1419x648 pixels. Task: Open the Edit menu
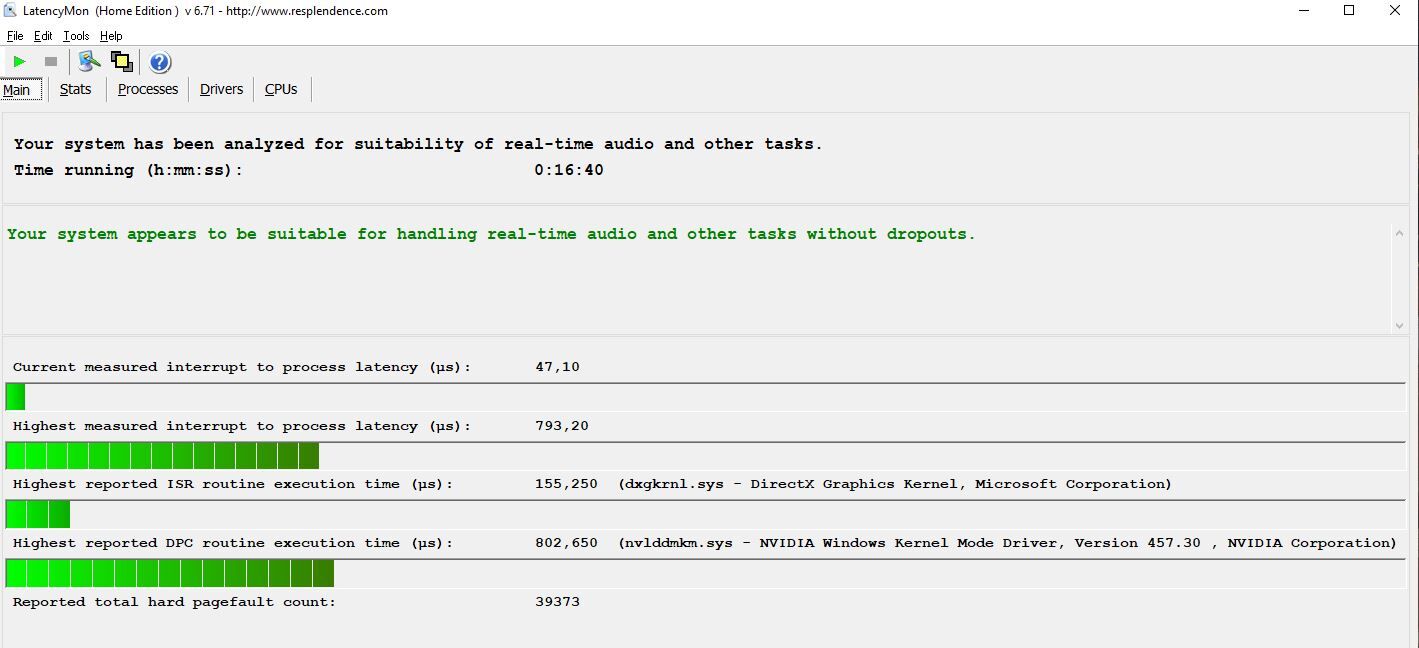tap(43, 36)
